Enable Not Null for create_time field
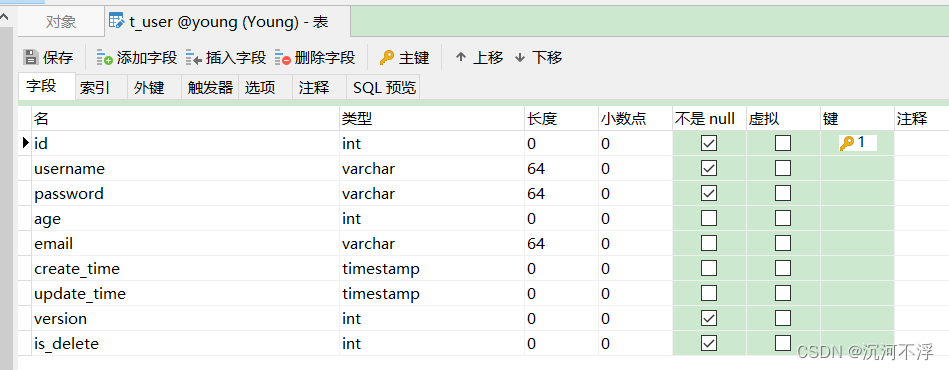 [709, 268]
